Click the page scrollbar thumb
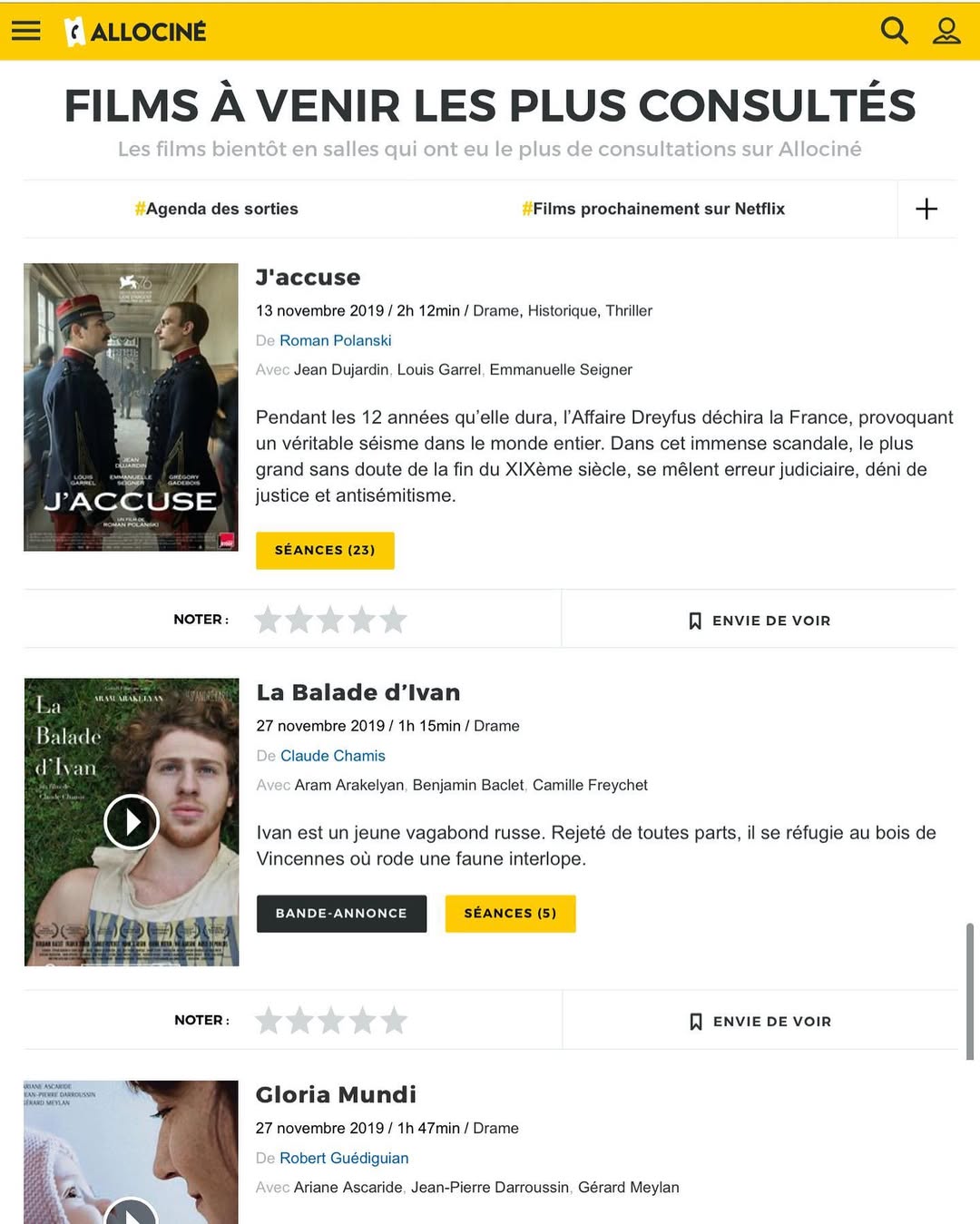This screenshot has height=1224, width=980. [x=969, y=991]
